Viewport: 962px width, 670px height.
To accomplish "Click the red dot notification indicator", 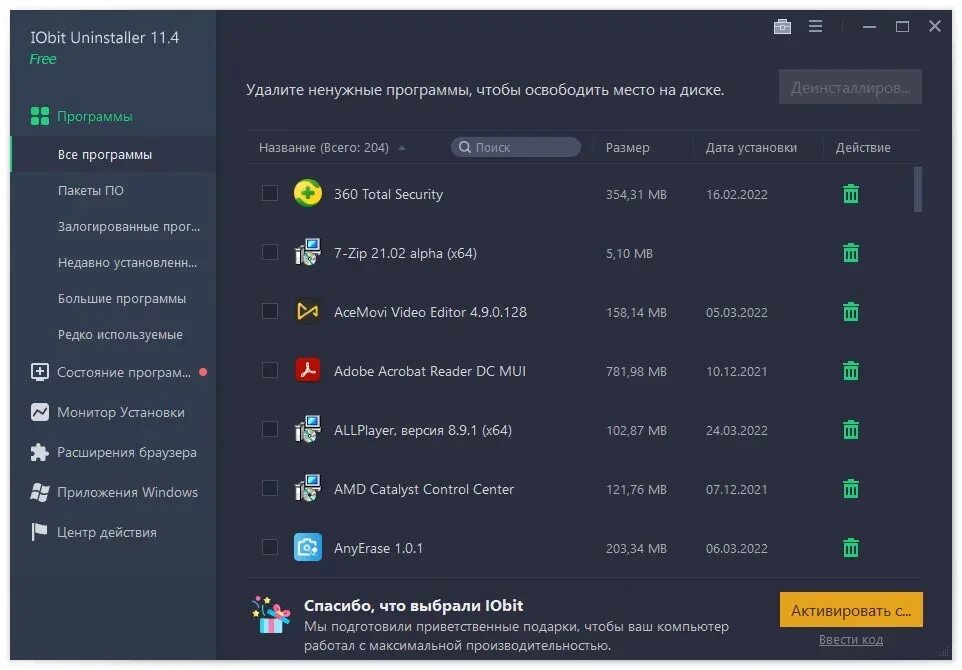I will coord(203,372).
